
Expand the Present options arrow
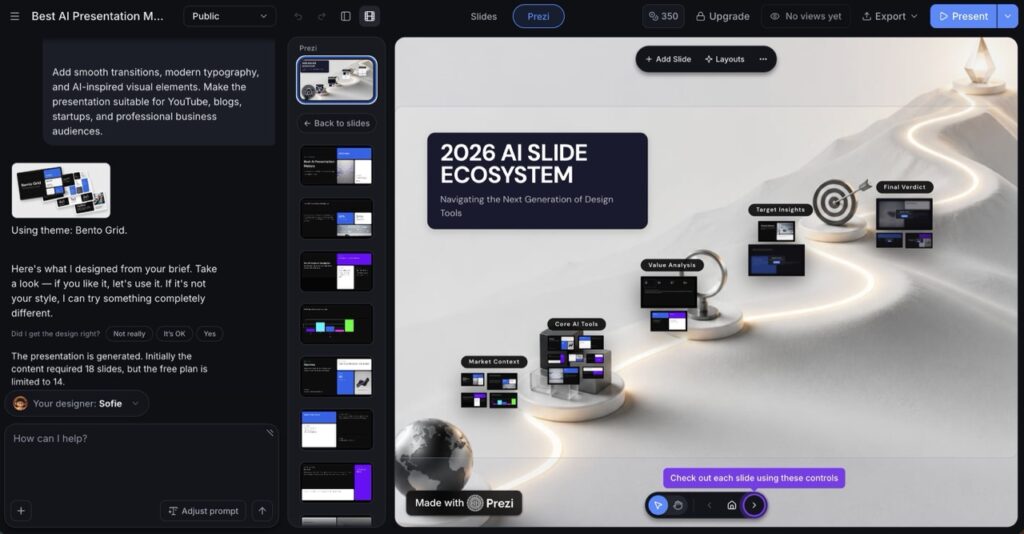tap(1008, 16)
